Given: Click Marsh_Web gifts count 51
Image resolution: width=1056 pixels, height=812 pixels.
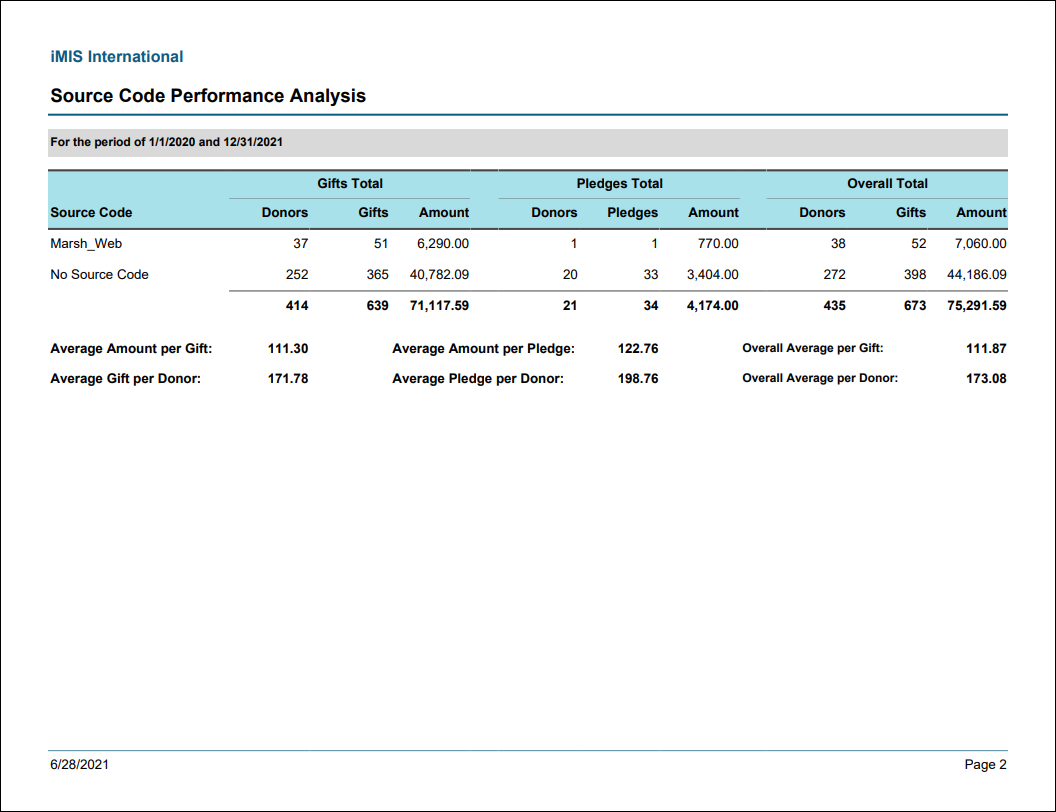Looking at the screenshot, I should tap(381, 244).
